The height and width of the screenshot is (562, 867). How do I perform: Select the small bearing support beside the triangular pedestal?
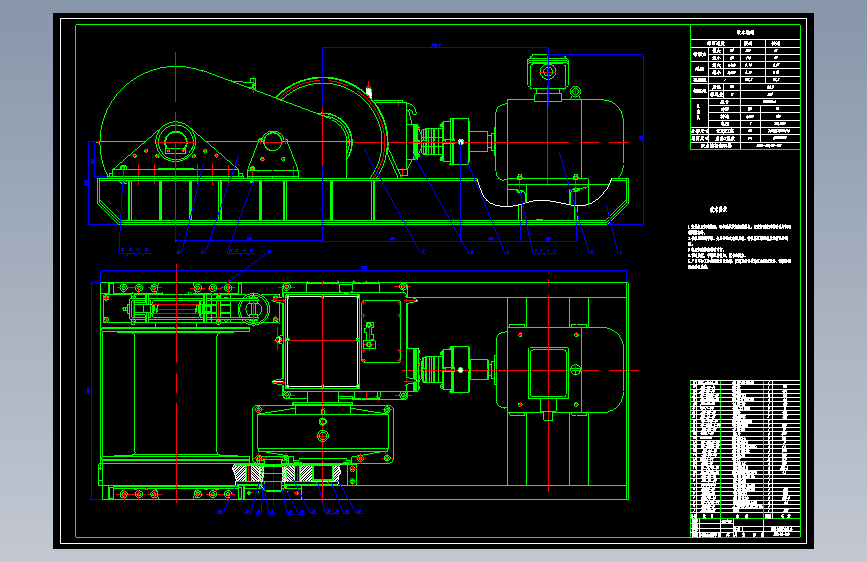[x=273, y=154]
